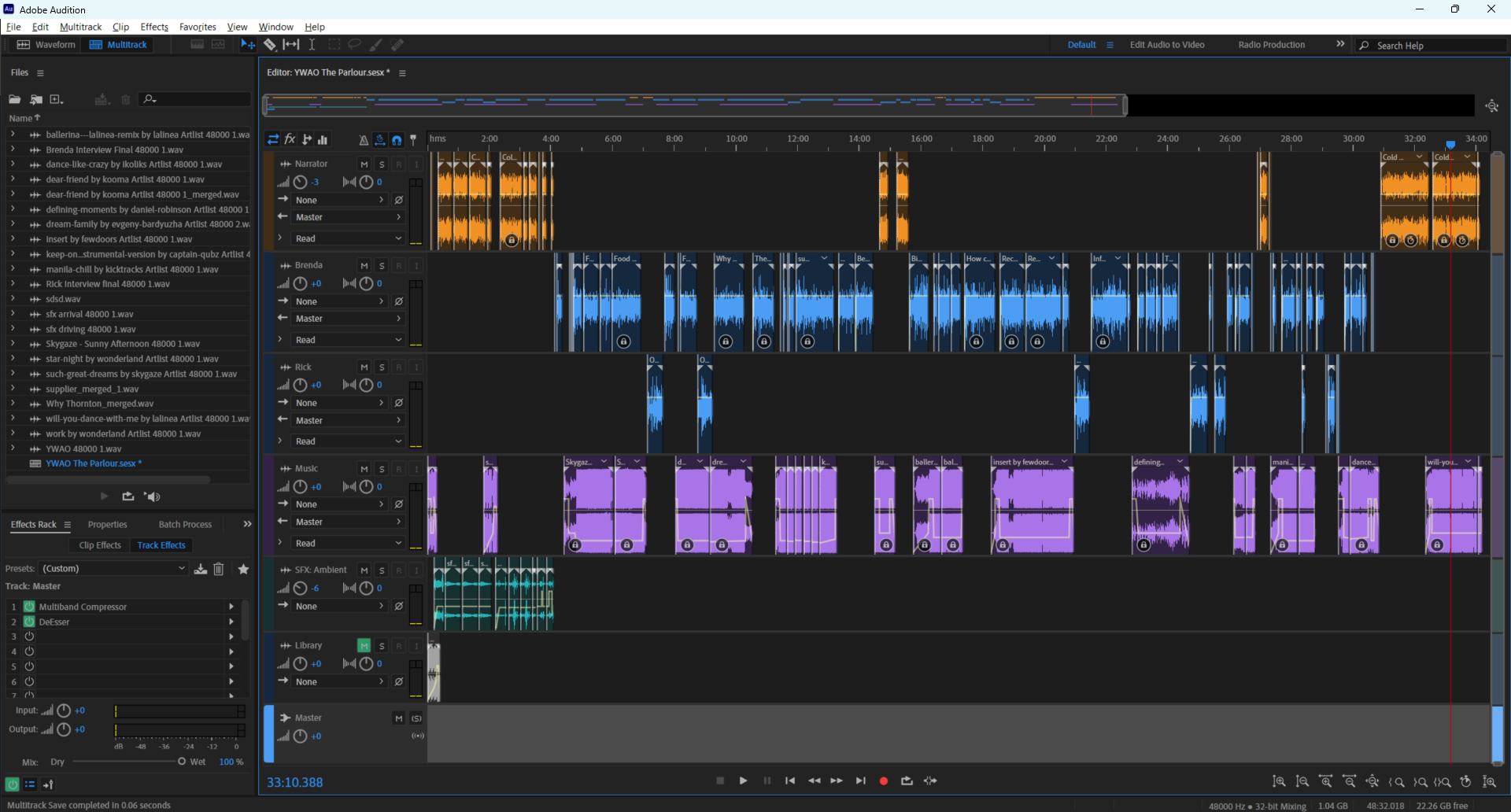Save the effects rack preset
The width and height of the screenshot is (1511, 812).
tap(201, 569)
